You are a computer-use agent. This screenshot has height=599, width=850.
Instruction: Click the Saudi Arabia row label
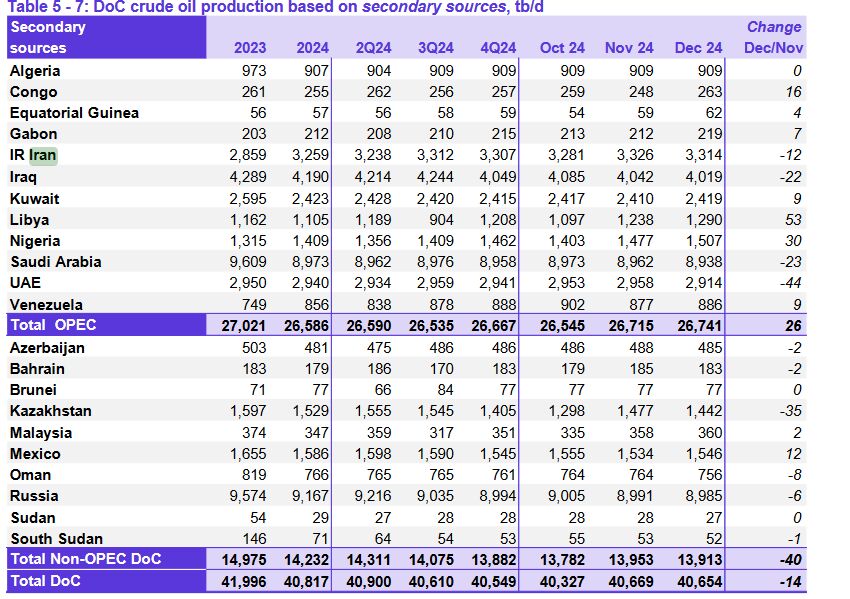(x=55, y=262)
